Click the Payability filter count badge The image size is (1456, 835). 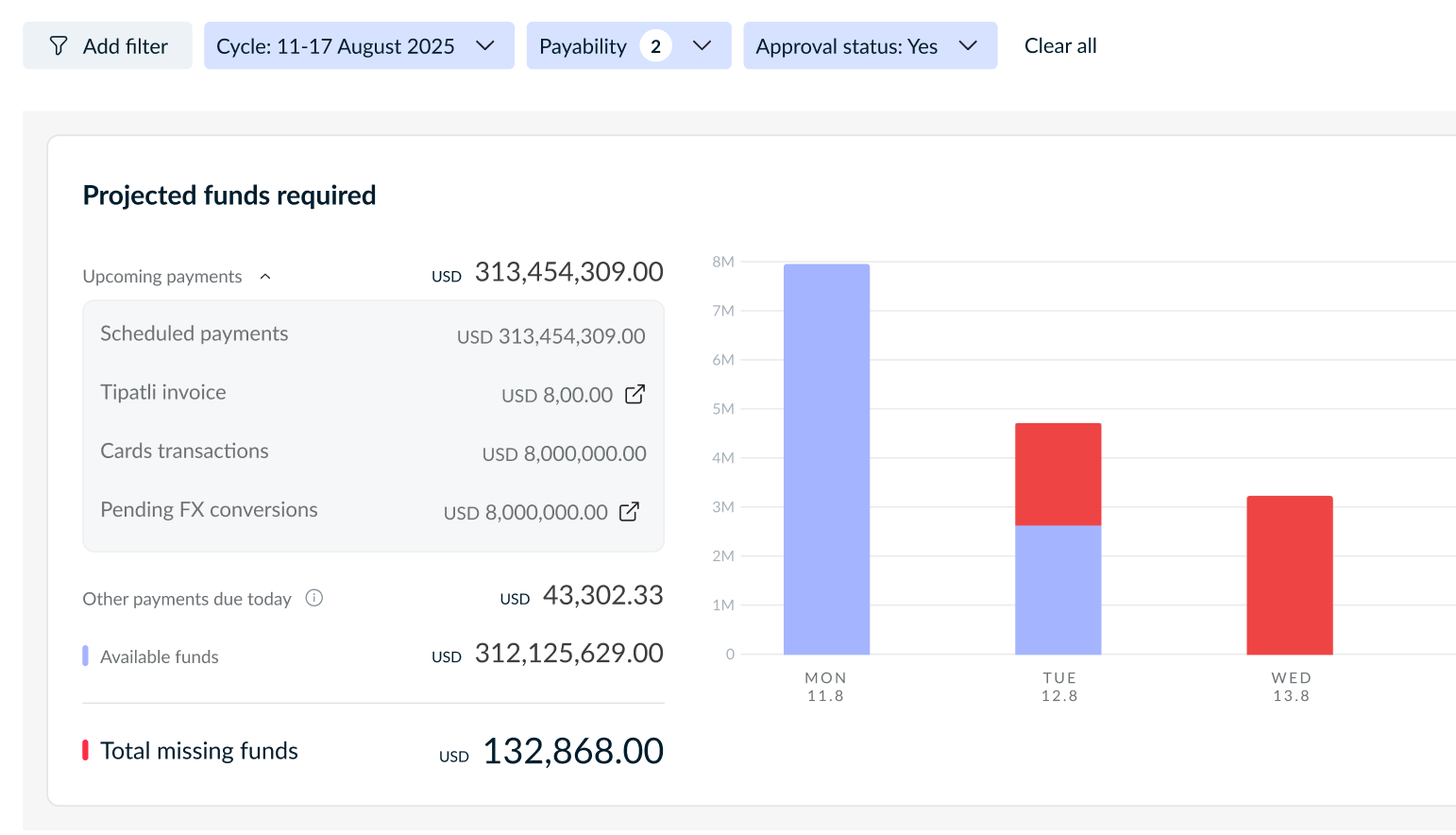655,46
